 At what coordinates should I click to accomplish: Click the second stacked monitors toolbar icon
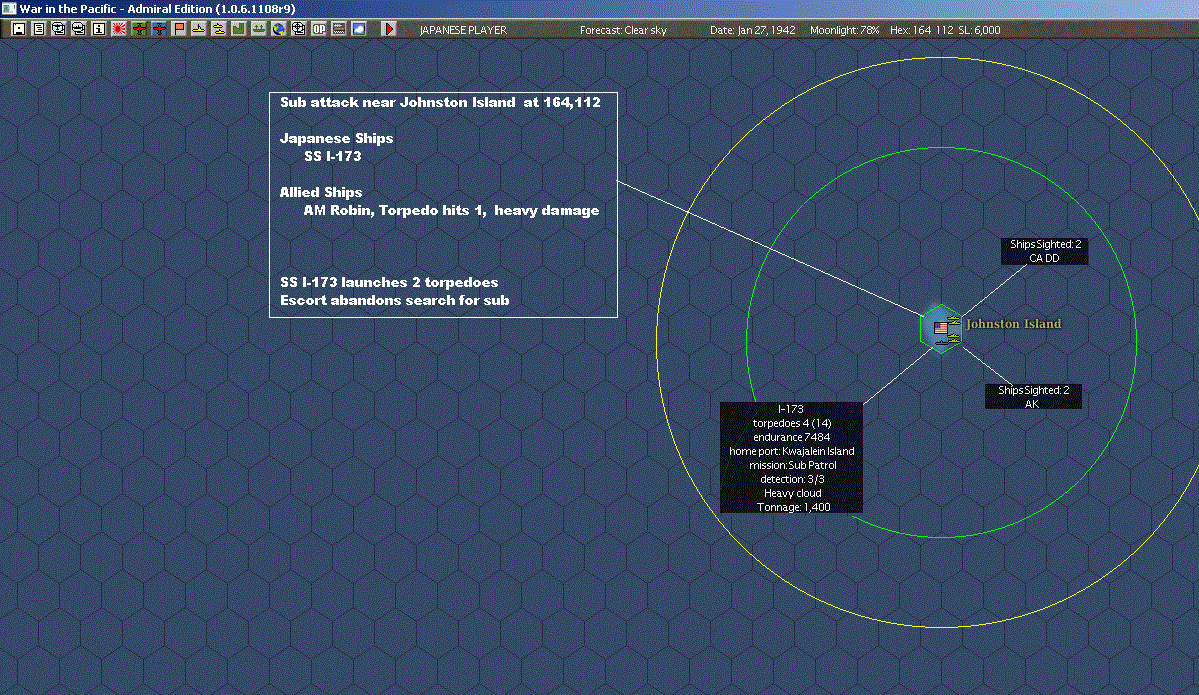point(79,29)
